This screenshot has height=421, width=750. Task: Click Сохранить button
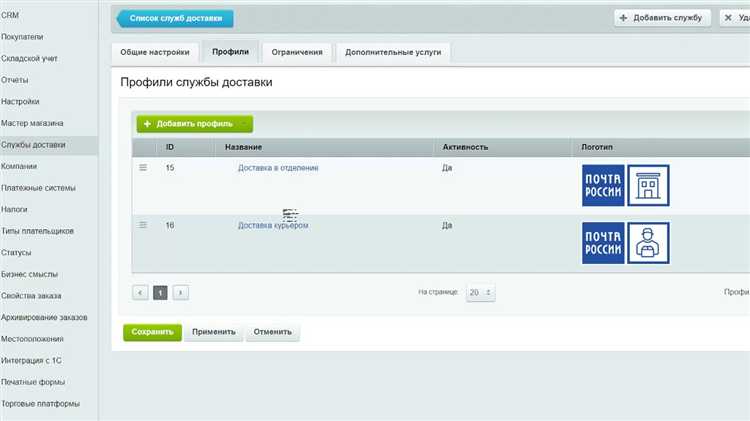click(152, 332)
